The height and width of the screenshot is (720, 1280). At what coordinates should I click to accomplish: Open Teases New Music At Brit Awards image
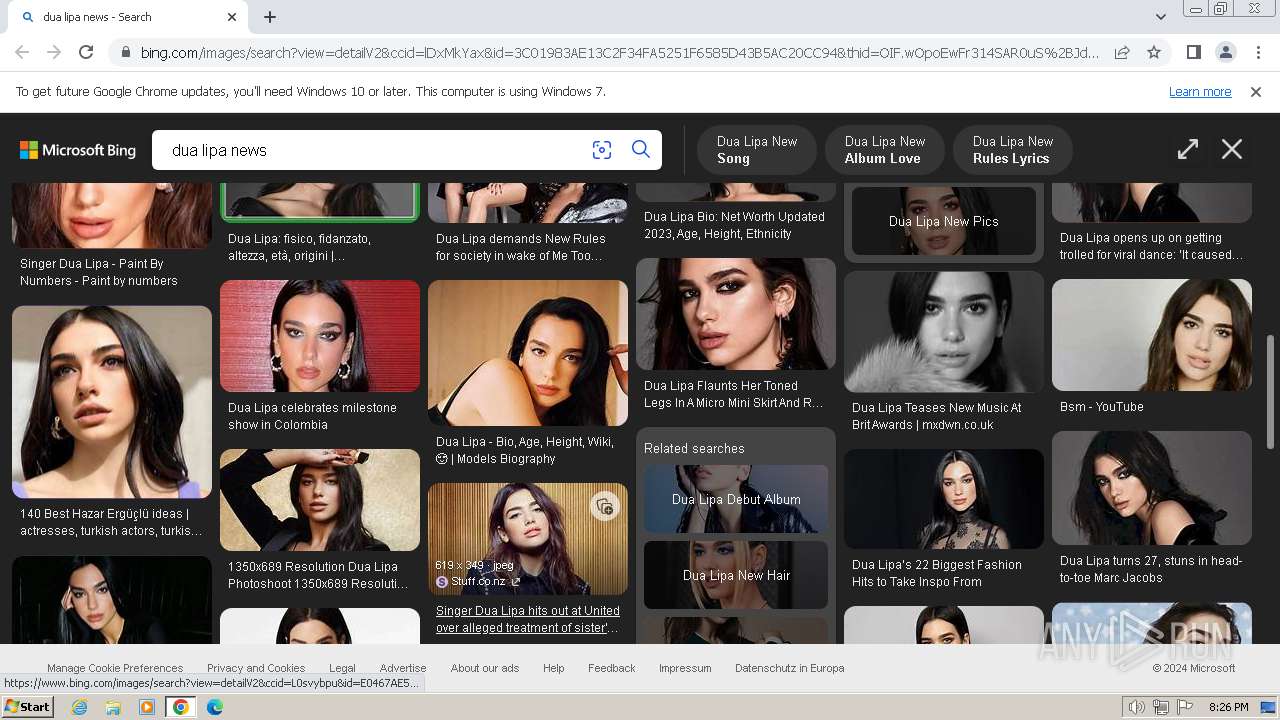944,332
